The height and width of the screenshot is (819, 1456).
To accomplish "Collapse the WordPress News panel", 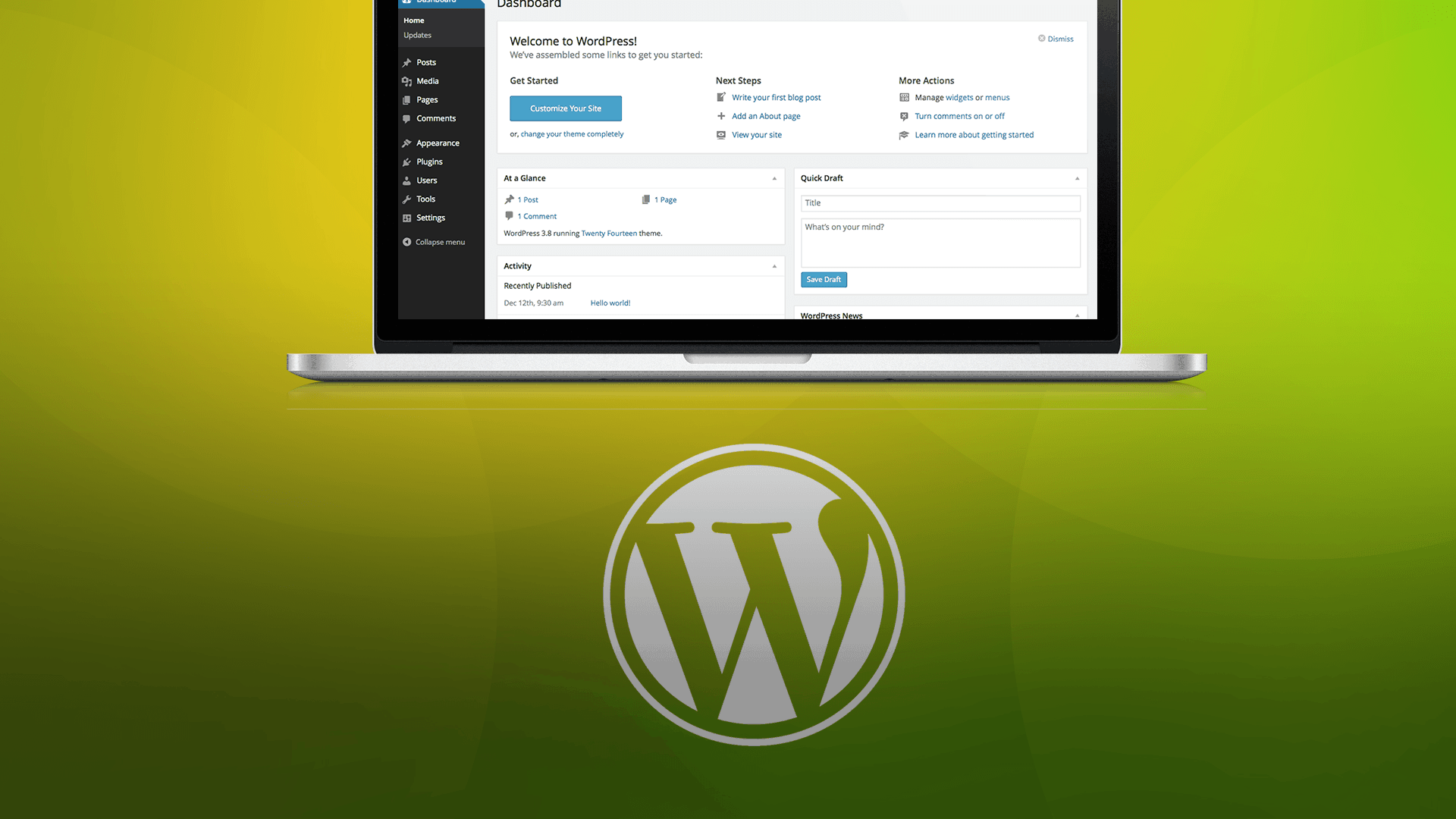I will pyautogui.click(x=1077, y=315).
